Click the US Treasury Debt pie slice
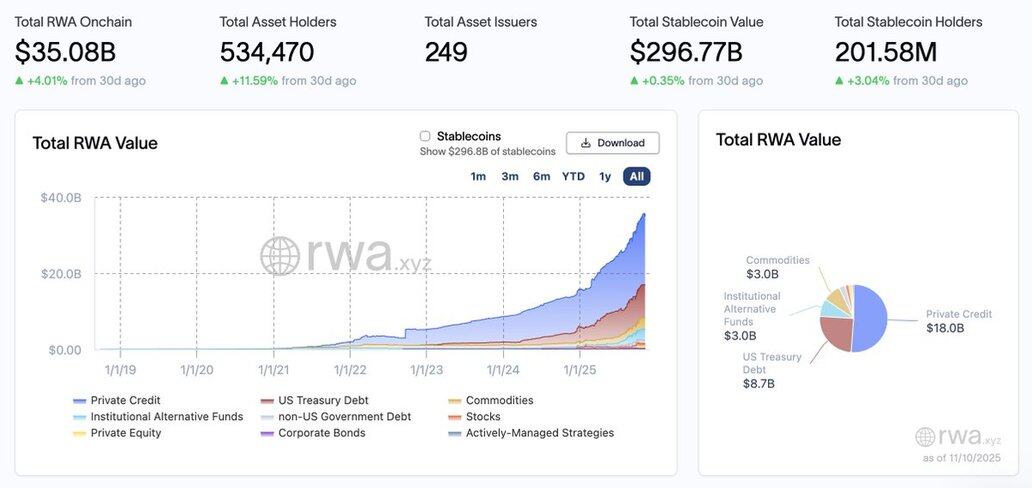Screen dimensions: 1032x488 click(835, 333)
